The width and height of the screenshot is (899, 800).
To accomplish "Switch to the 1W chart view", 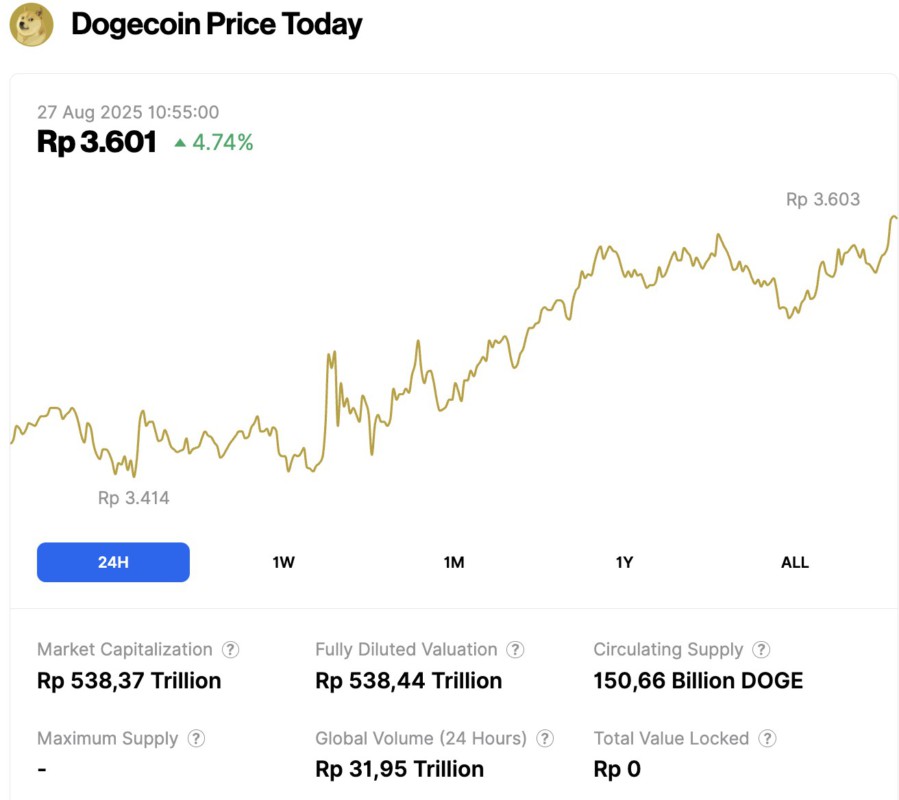I will tap(282, 562).
